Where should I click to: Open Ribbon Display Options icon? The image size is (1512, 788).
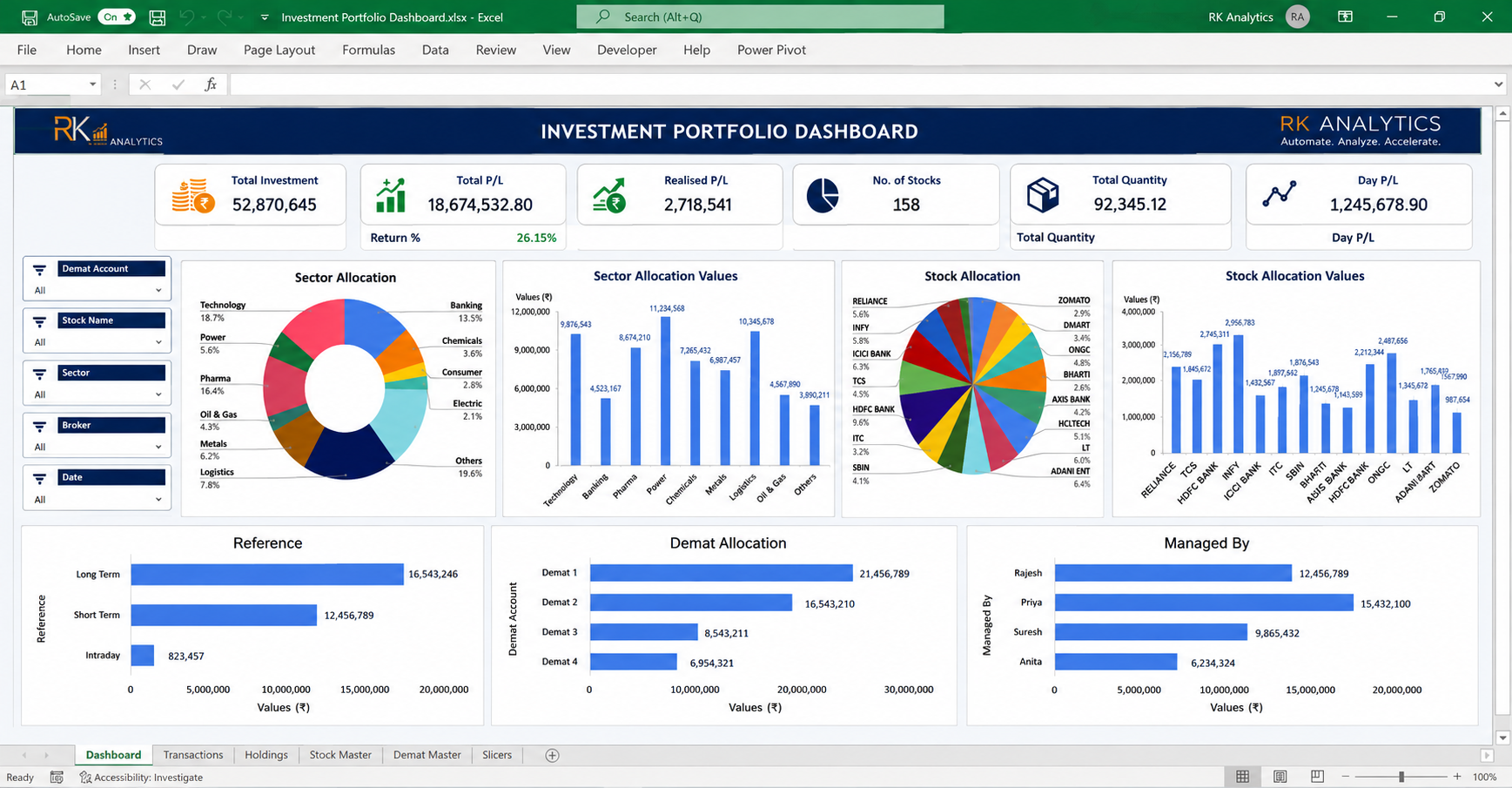point(1345,17)
